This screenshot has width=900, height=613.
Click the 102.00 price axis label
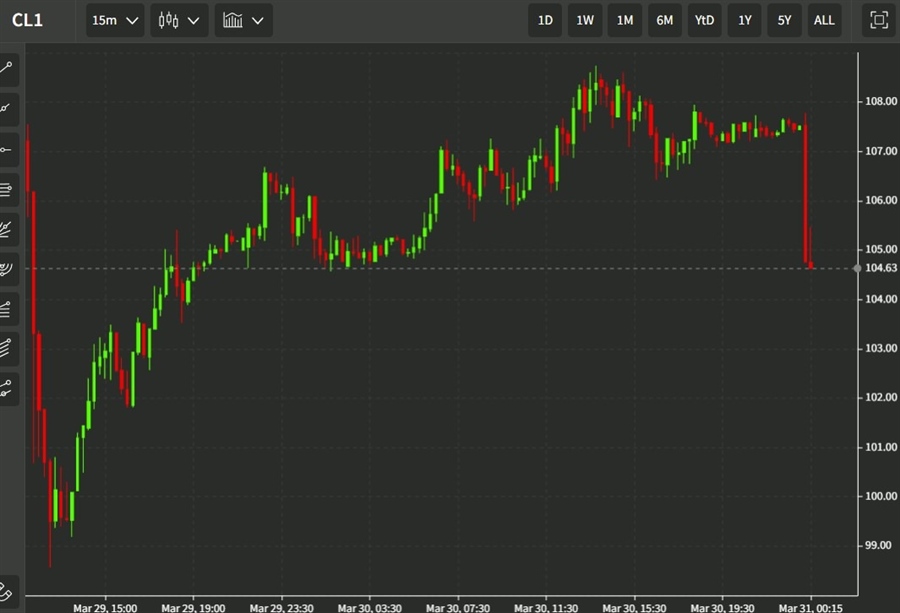click(x=880, y=397)
